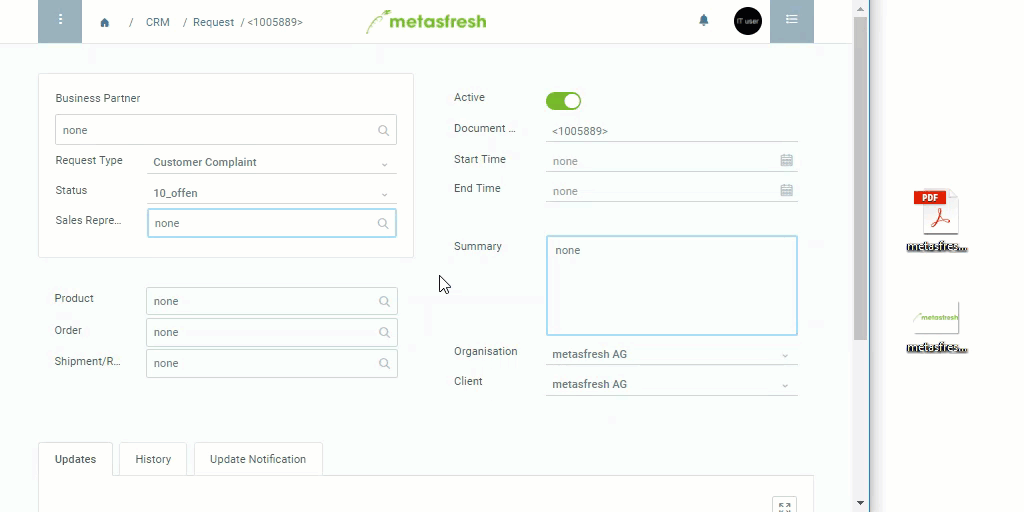1024x512 pixels.
Task: Click into the Summary text area
Action: pyautogui.click(x=671, y=285)
